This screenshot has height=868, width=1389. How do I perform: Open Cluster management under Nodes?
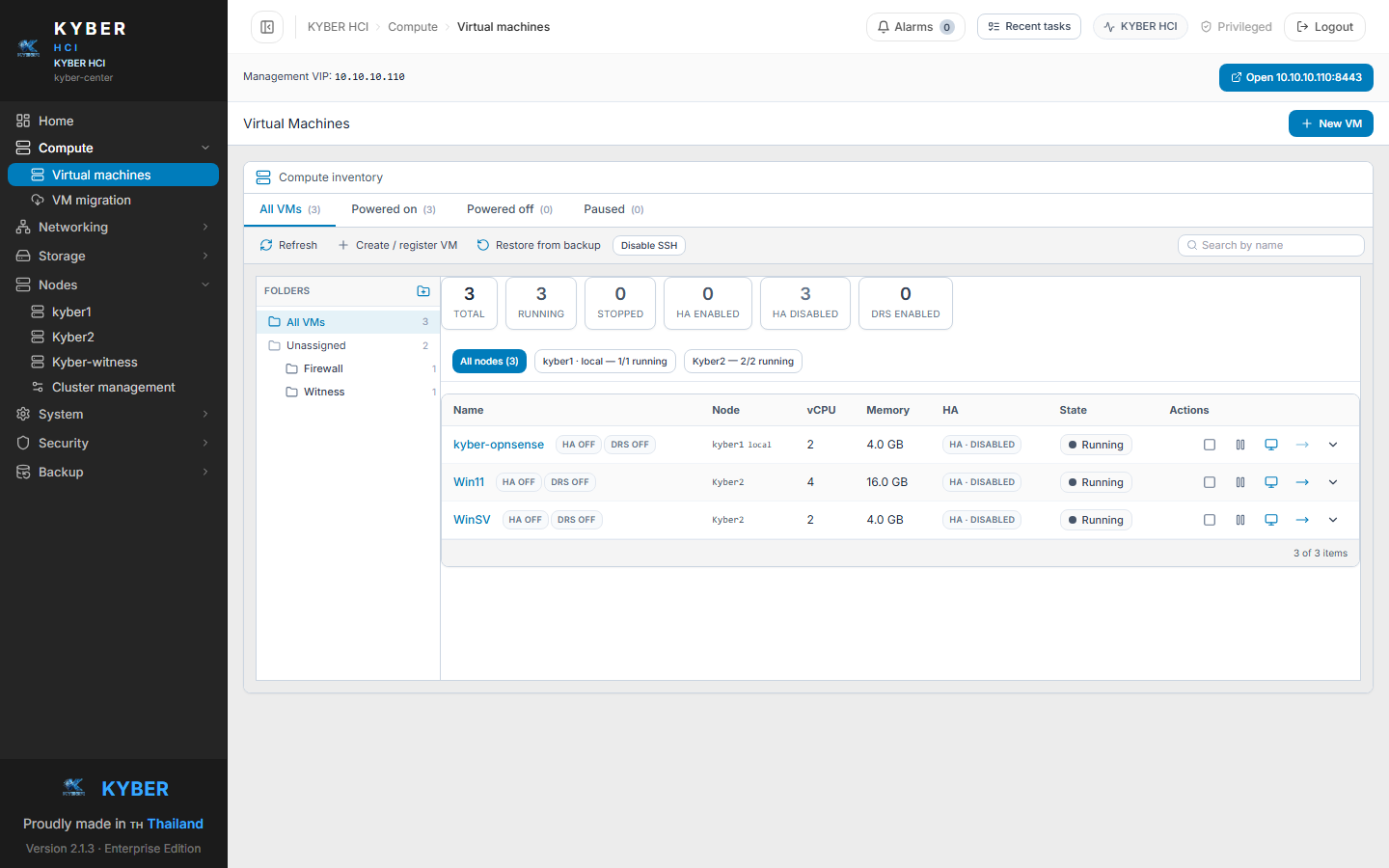(x=114, y=387)
